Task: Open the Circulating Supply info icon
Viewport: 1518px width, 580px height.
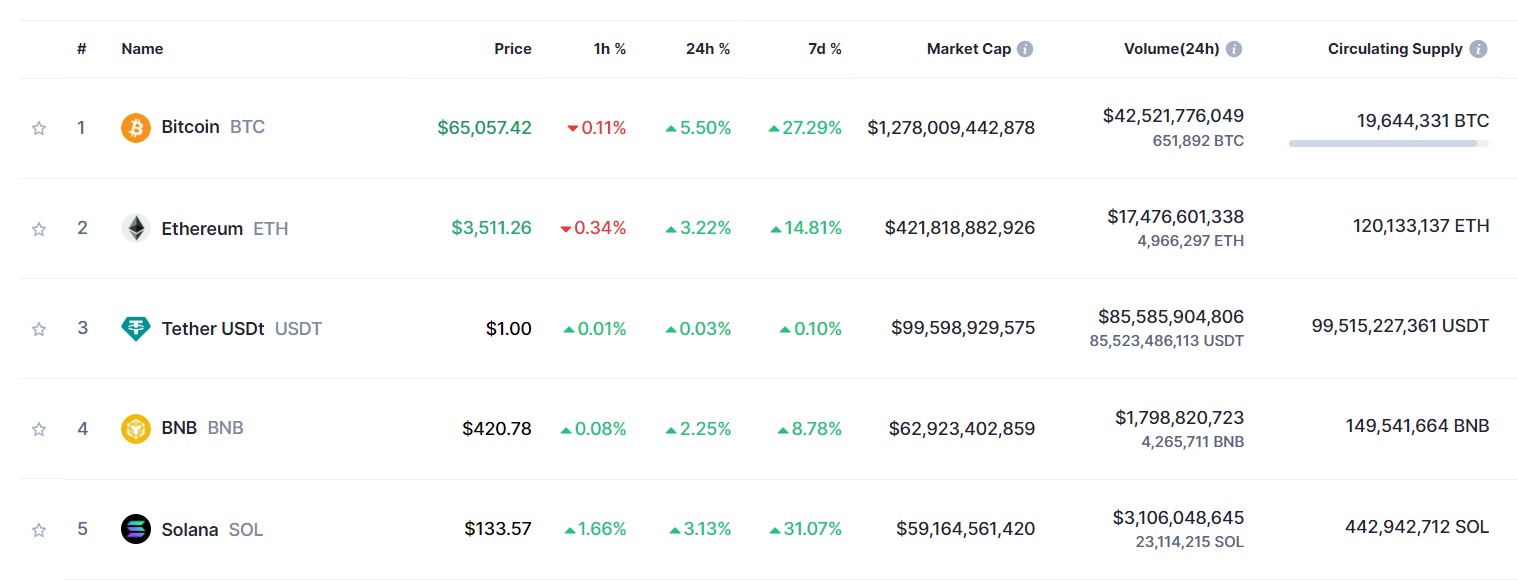Action: tap(1478, 49)
